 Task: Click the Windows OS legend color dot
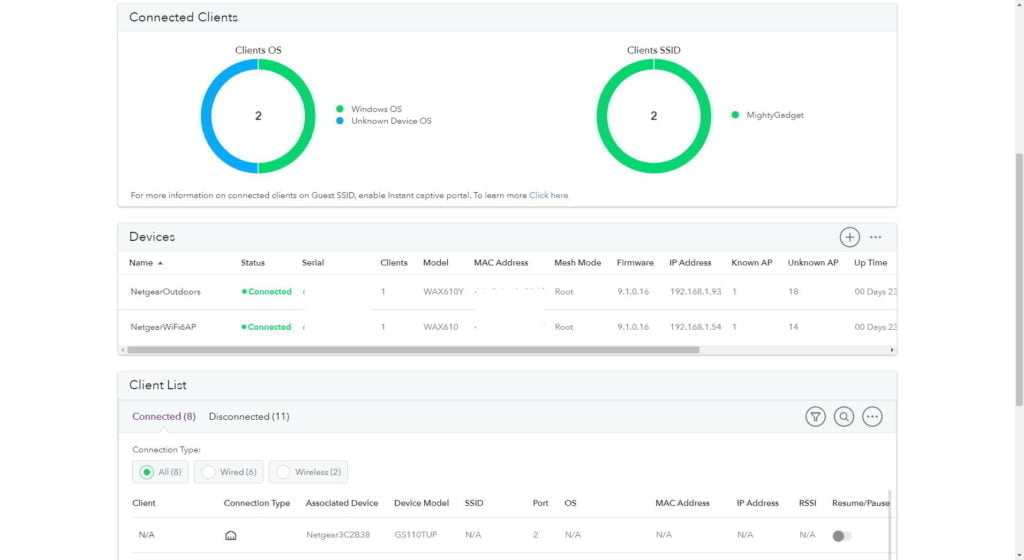[x=340, y=109]
